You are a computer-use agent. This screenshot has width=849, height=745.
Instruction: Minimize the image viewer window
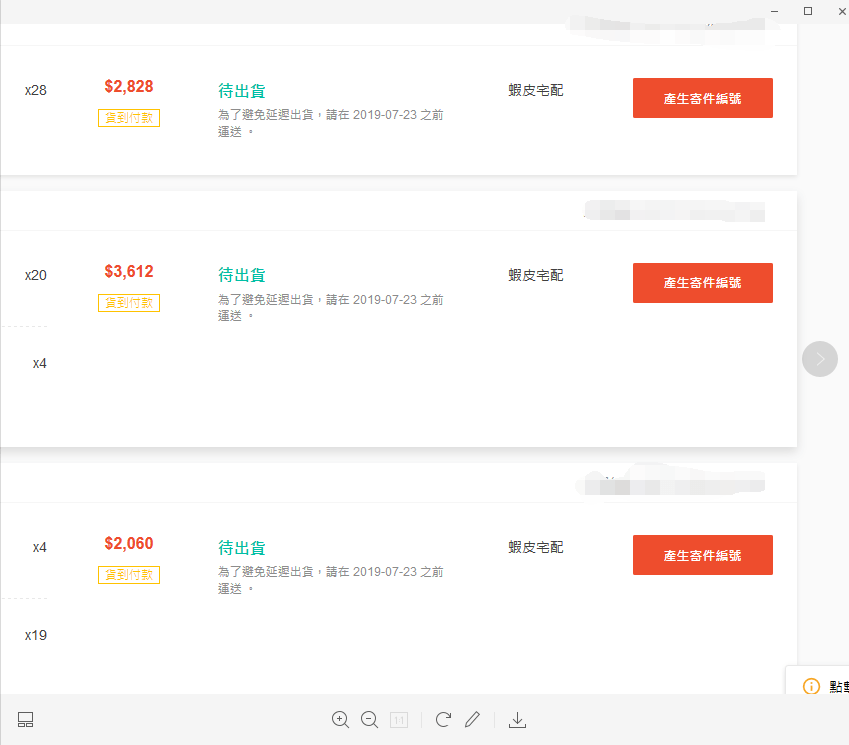775,10
